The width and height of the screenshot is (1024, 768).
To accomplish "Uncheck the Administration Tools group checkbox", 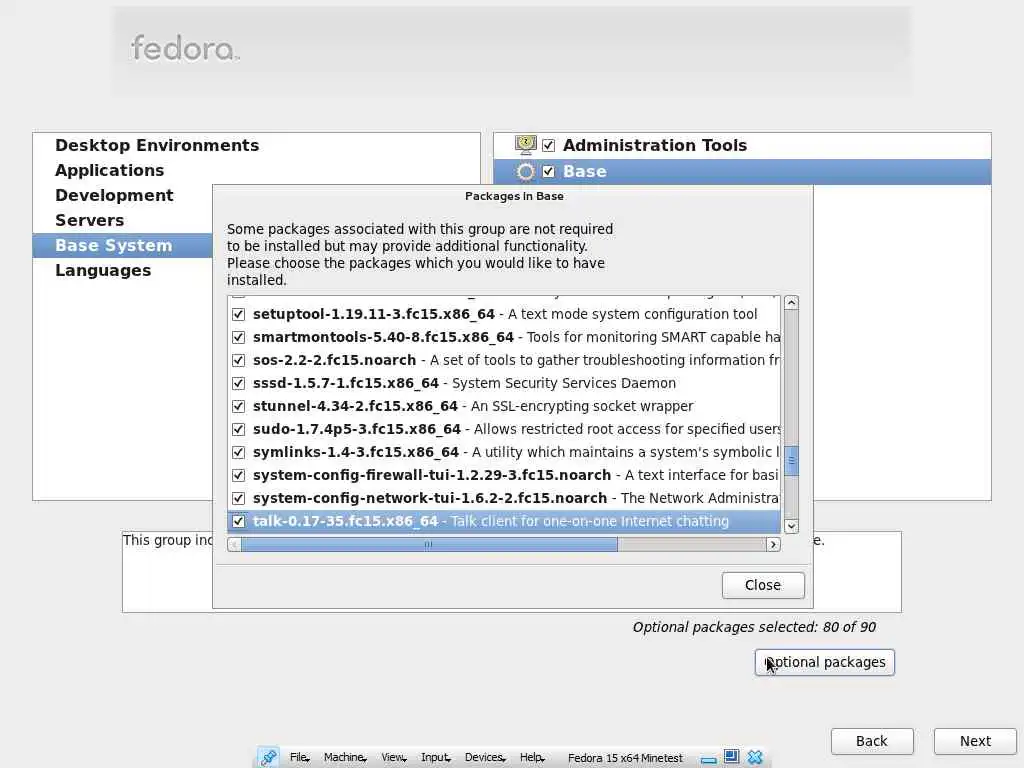I will [549, 145].
